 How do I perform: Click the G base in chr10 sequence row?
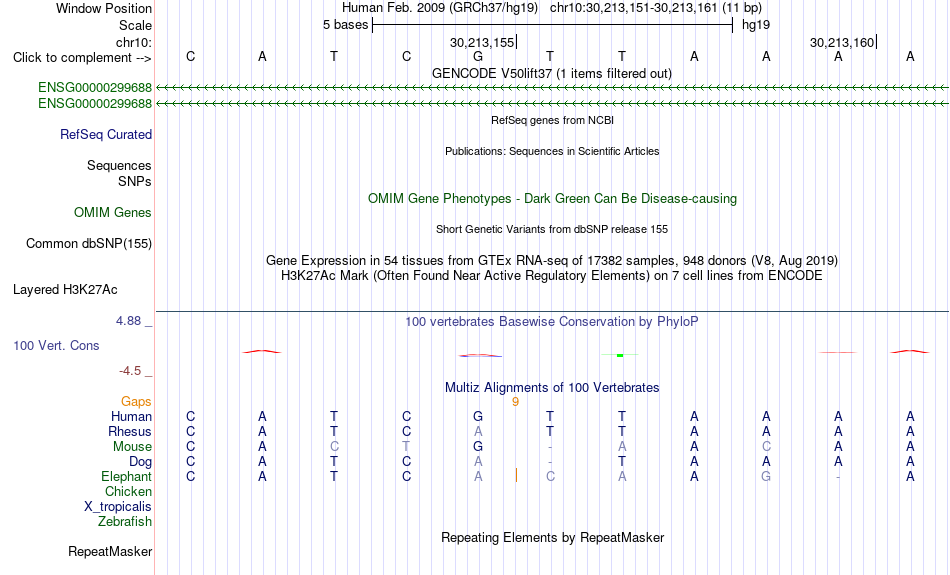pyautogui.click(x=478, y=57)
